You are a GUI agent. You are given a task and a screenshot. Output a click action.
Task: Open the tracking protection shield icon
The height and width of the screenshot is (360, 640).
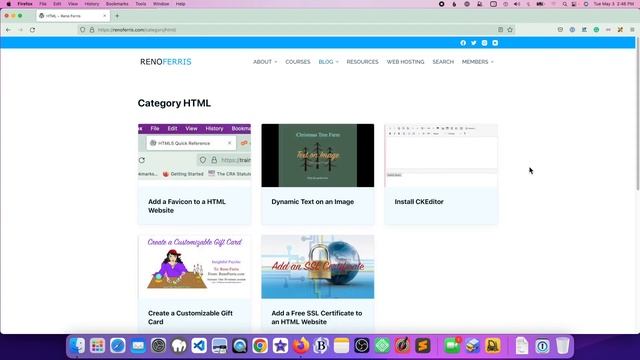point(83,30)
